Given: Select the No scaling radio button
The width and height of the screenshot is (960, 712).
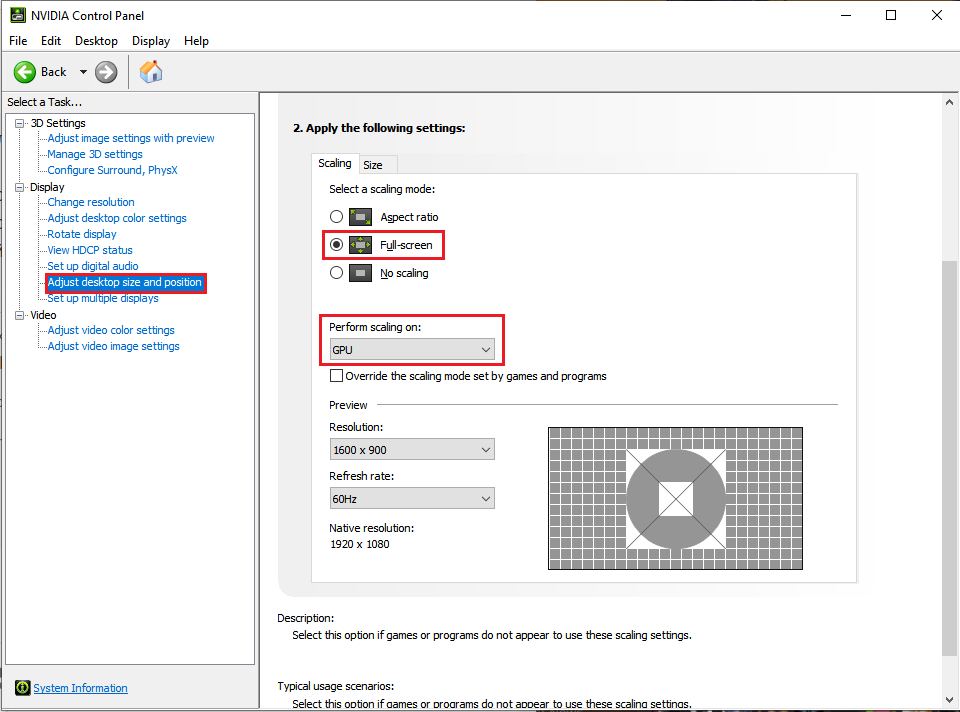Looking at the screenshot, I should 336,273.
